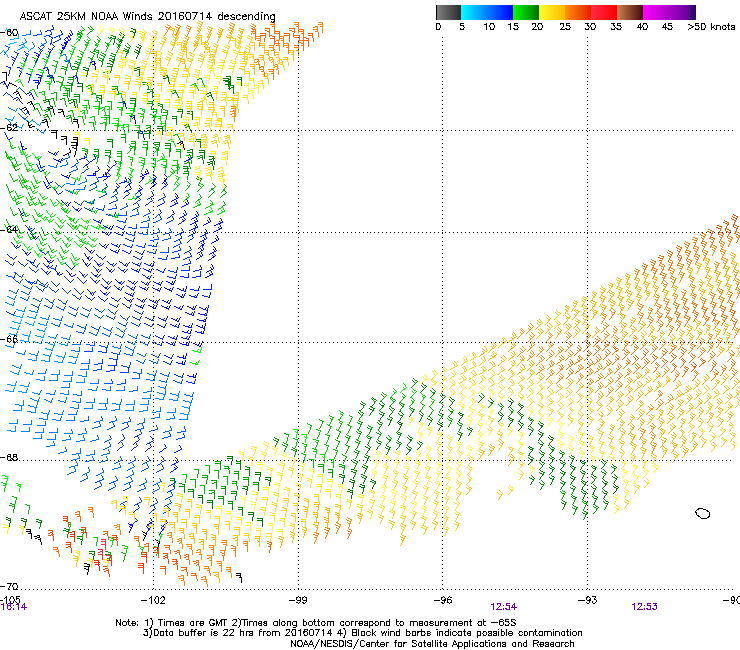Click the blue 10–15 knots color bar segment

(500, 12)
